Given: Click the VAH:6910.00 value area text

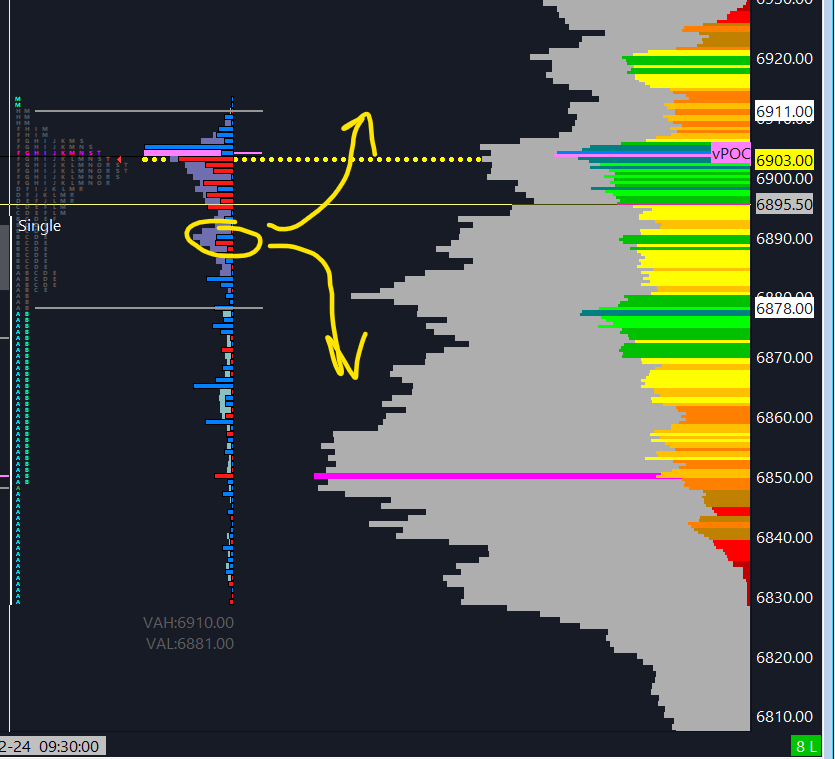Looking at the screenshot, I should click(189, 622).
